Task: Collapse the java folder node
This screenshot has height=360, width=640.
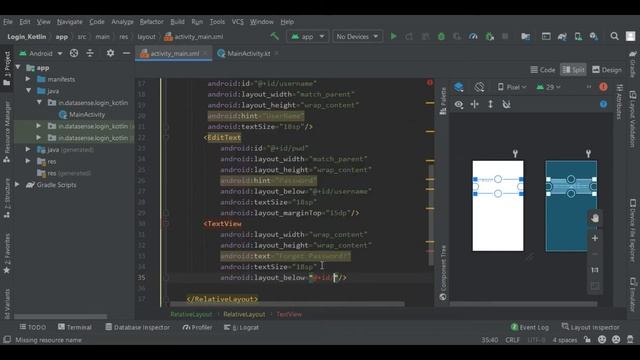Action: [29, 91]
